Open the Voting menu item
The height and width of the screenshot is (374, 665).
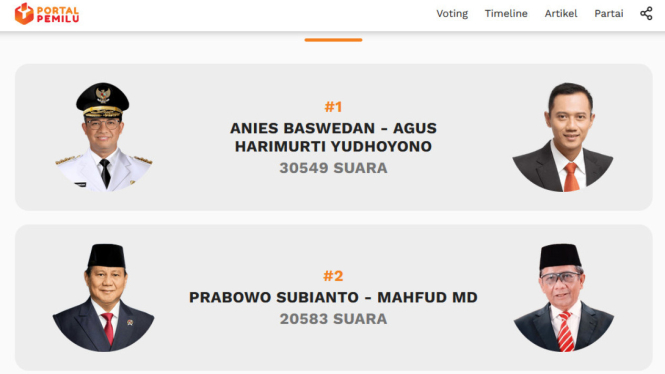[452, 14]
